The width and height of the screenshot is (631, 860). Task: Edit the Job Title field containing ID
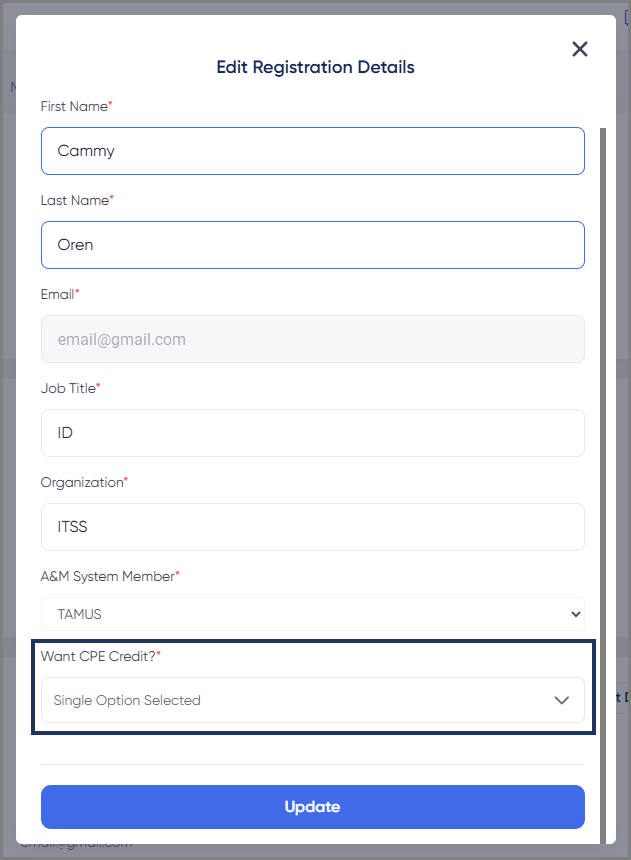(312, 433)
